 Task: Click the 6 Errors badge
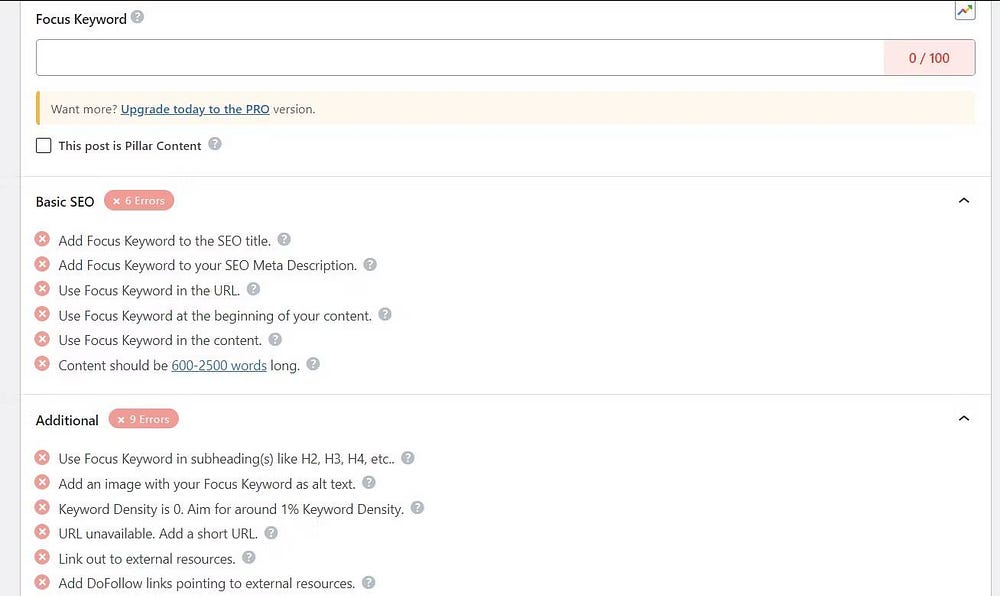[139, 201]
